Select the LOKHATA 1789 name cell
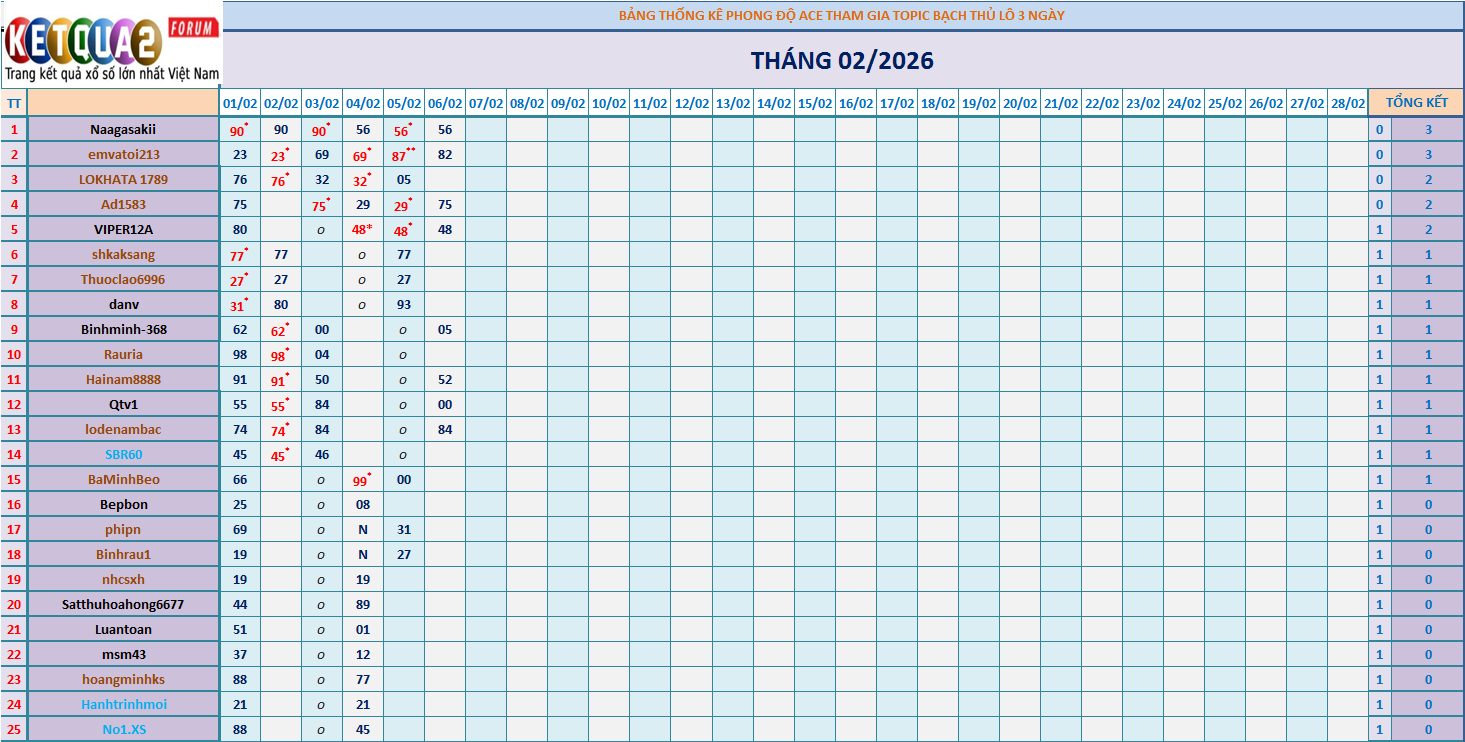This screenshot has width=1465, height=742. click(x=123, y=179)
